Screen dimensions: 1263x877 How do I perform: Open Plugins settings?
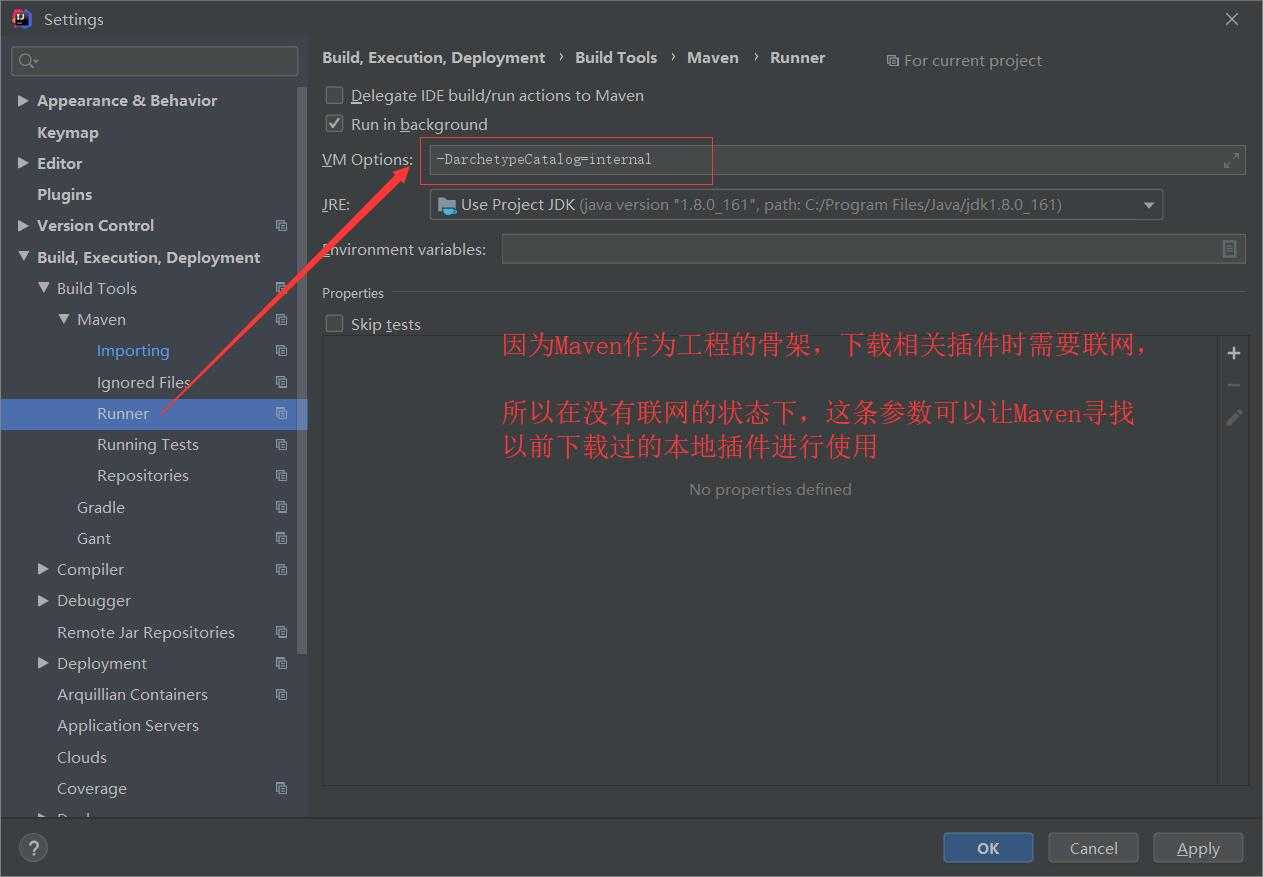coord(64,194)
